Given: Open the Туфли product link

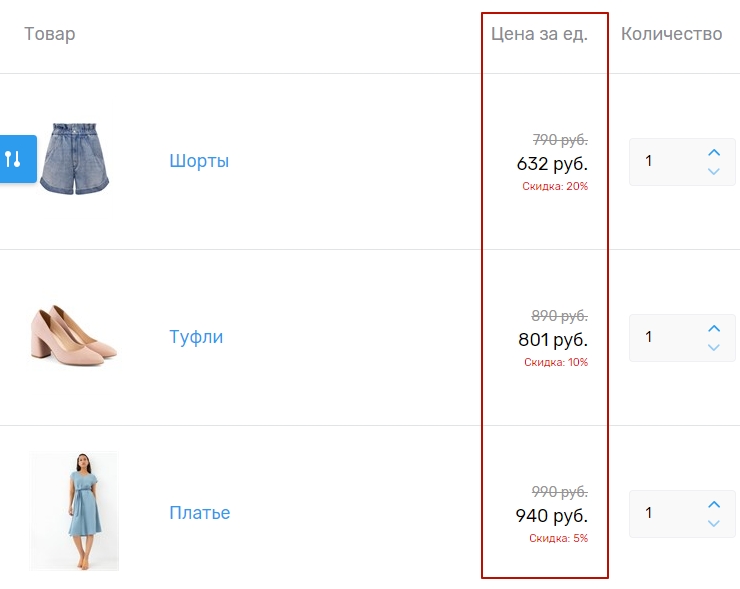Looking at the screenshot, I should (x=196, y=337).
